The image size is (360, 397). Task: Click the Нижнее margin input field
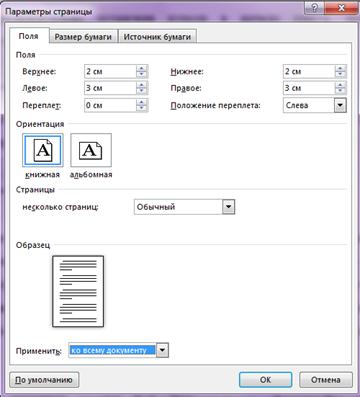click(x=309, y=71)
